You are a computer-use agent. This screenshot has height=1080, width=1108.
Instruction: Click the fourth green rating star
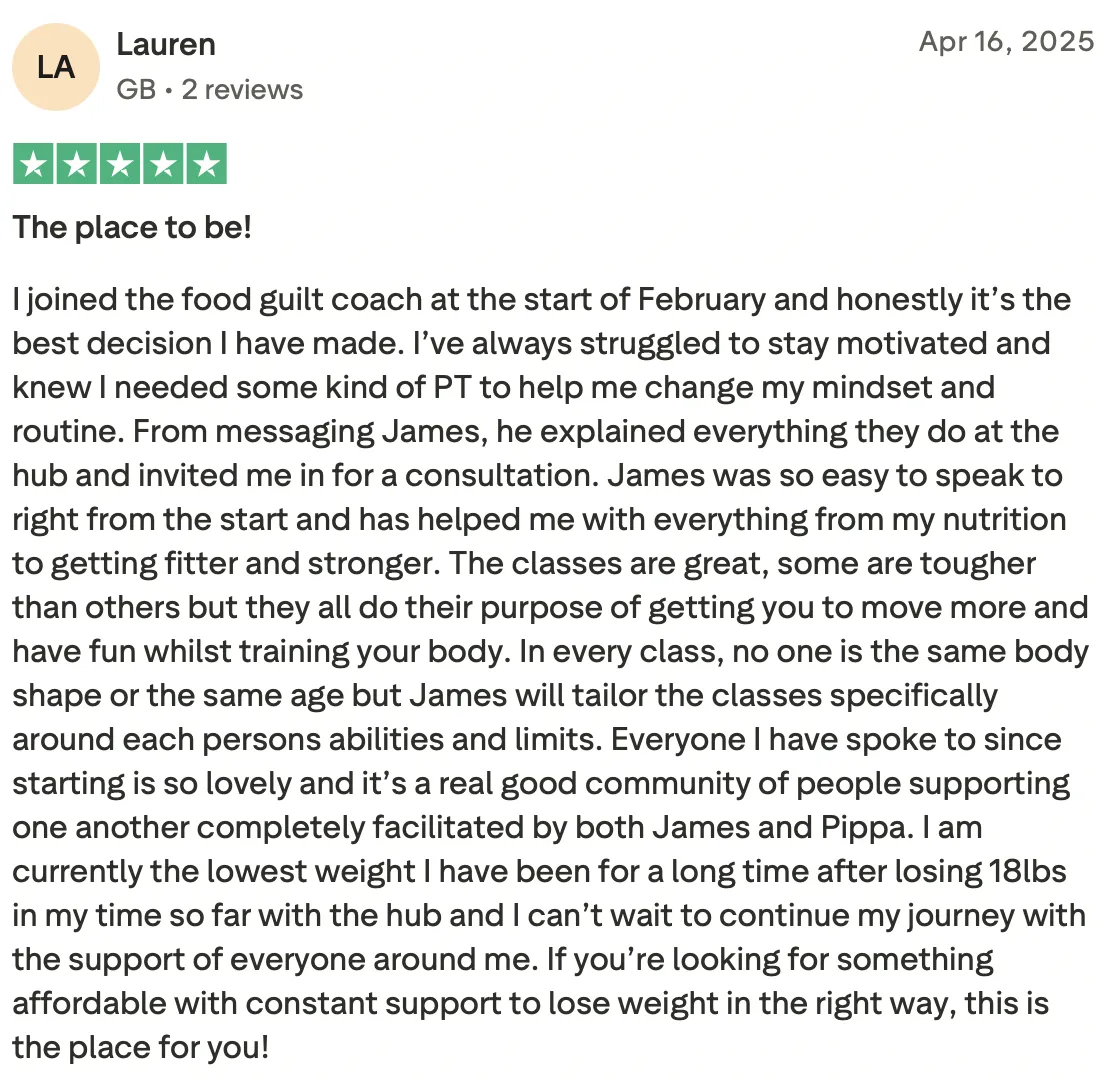pos(163,164)
